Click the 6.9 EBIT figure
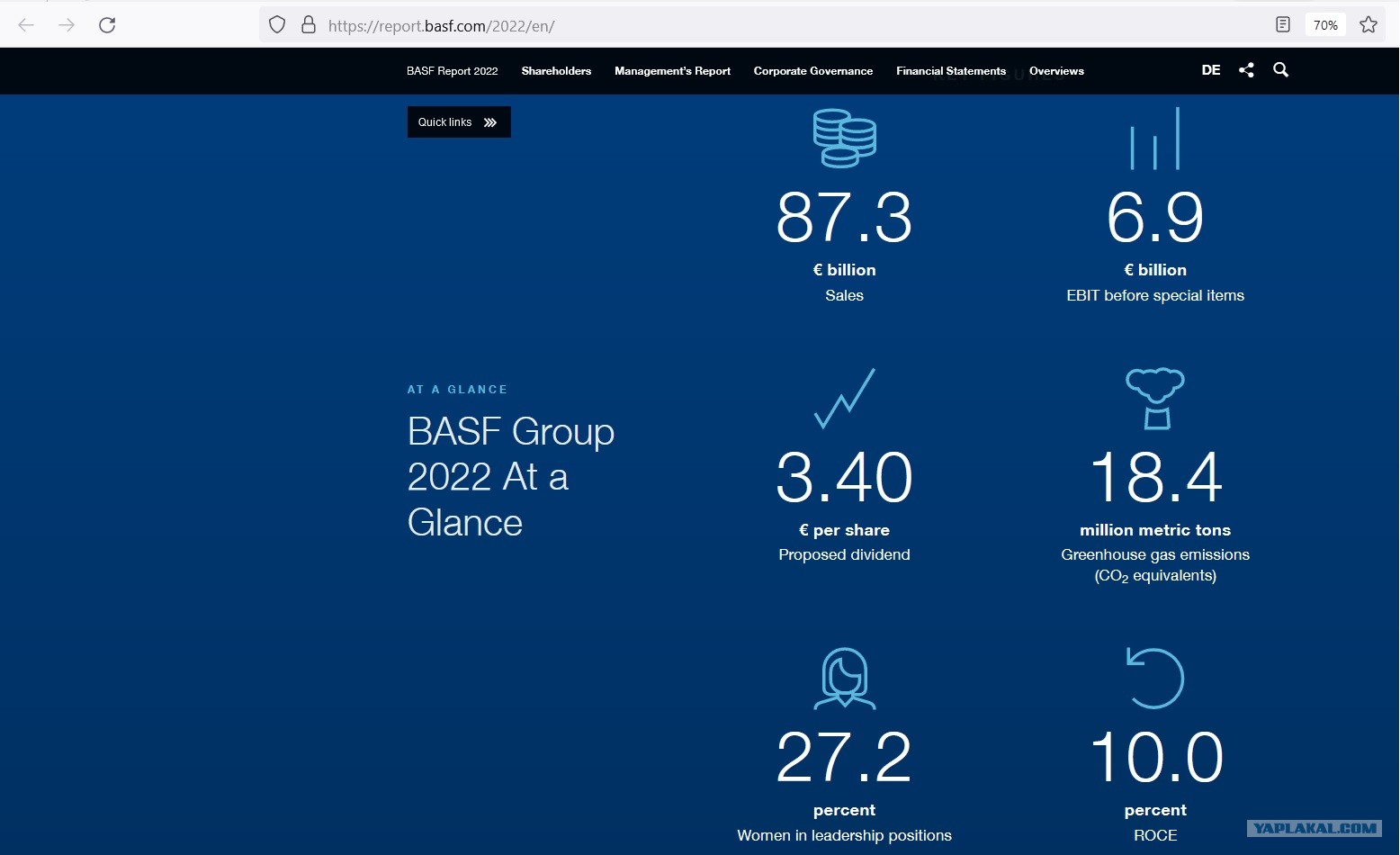The image size is (1400, 855). tap(1155, 218)
